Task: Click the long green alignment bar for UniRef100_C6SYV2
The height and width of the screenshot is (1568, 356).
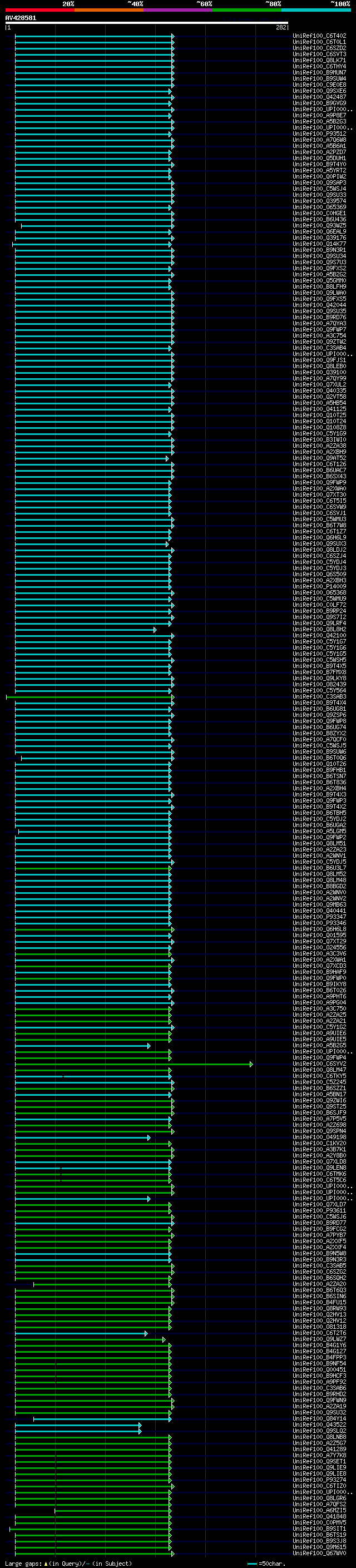Action: tap(134, 1065)
